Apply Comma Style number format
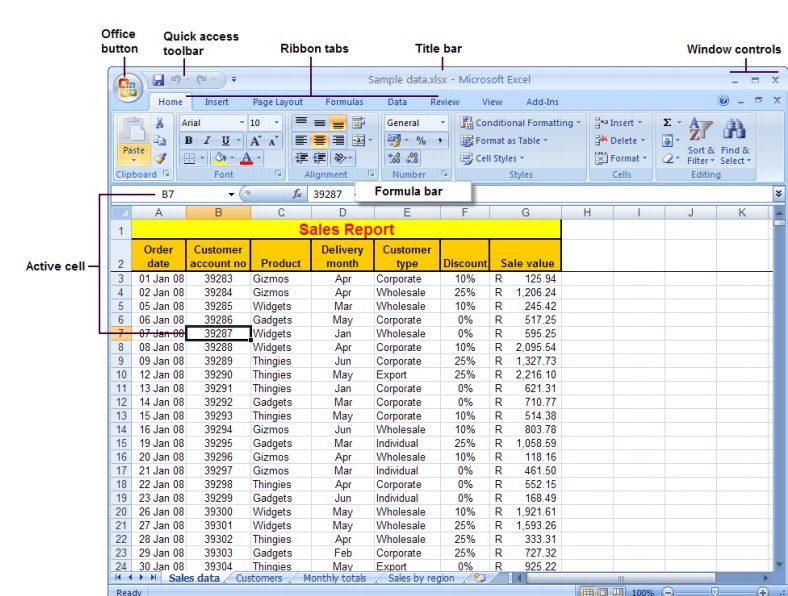Viewport: 788px width, 596px height. [440, 141]
